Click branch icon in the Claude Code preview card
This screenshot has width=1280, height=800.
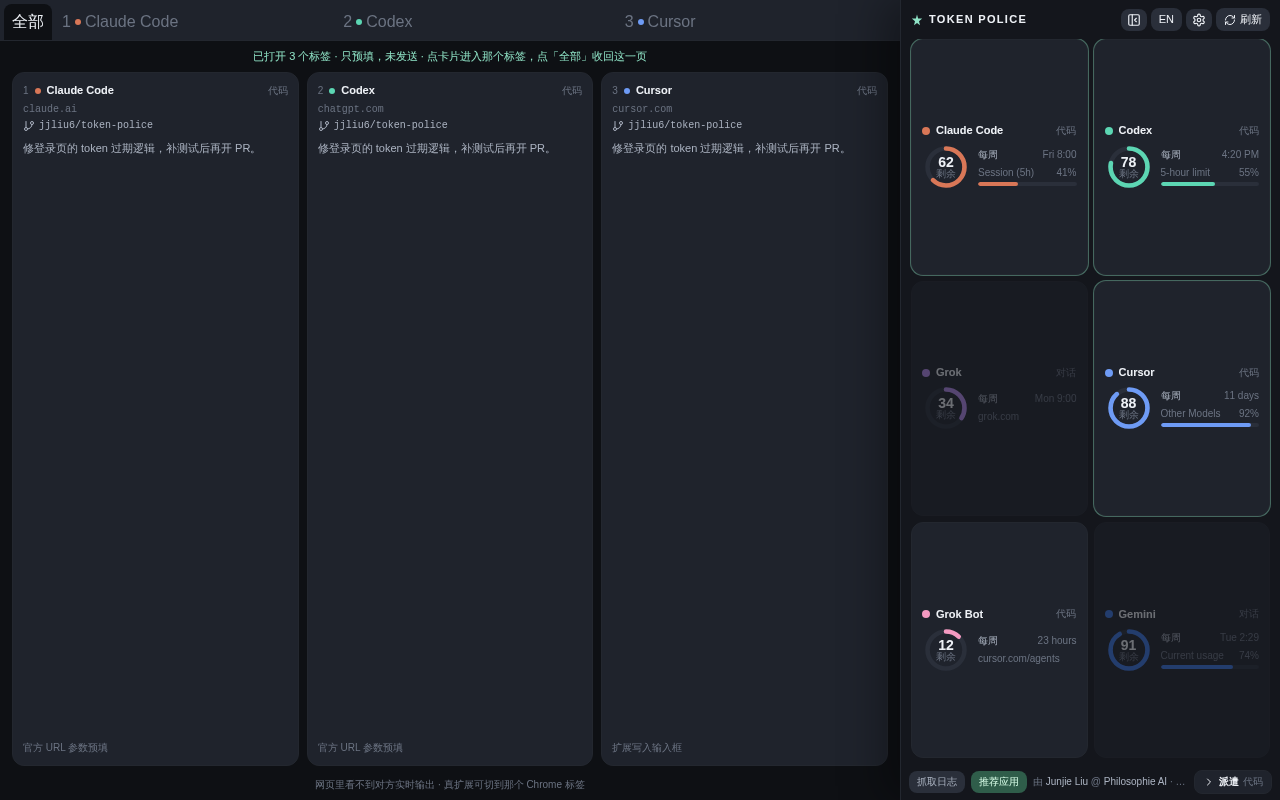29,126
